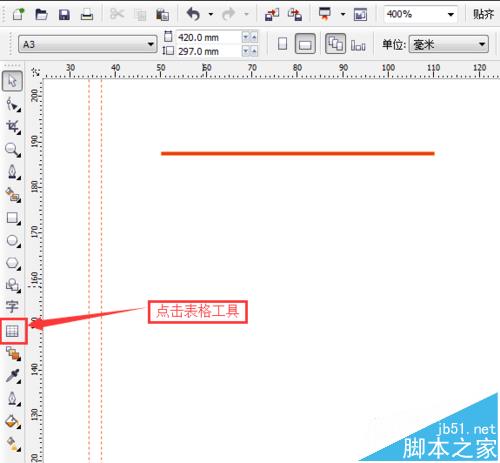
Task: Click the Cut scissors icon
Action: (x=117, y=14)
